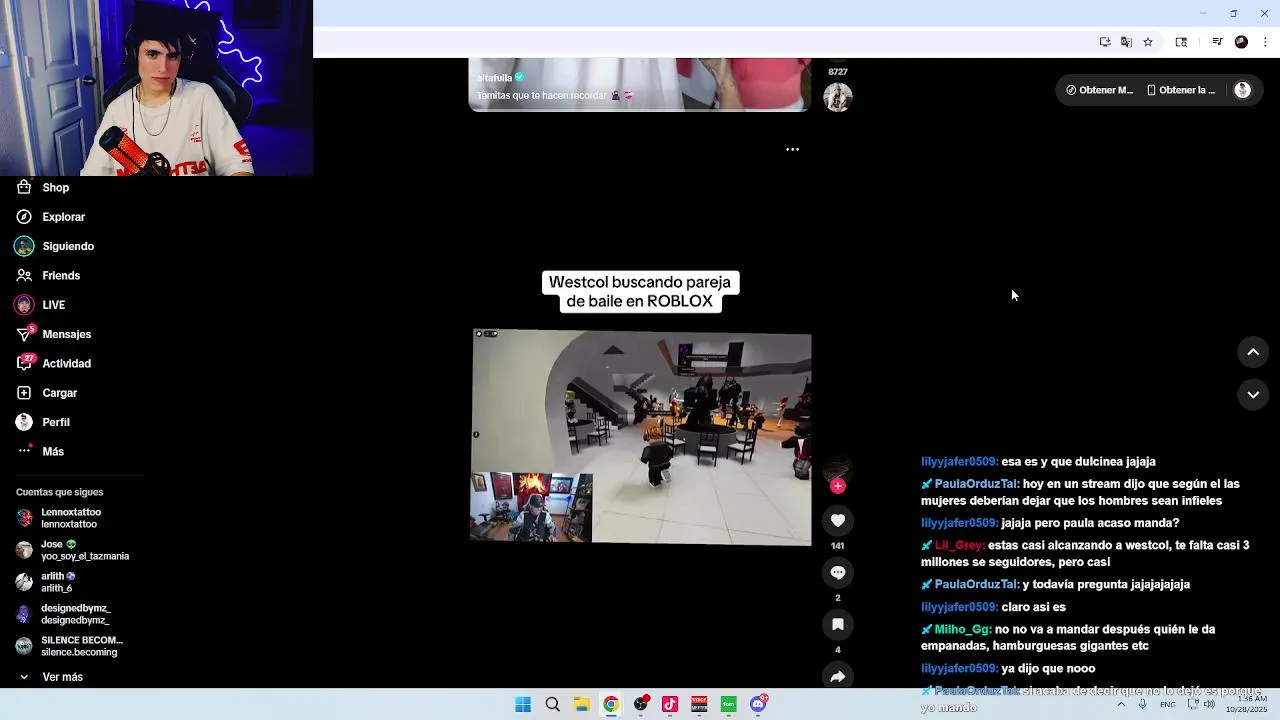Open the green taskbar app icon
The width and height of the screenshot is (1280, 720).
pos(729,704)
